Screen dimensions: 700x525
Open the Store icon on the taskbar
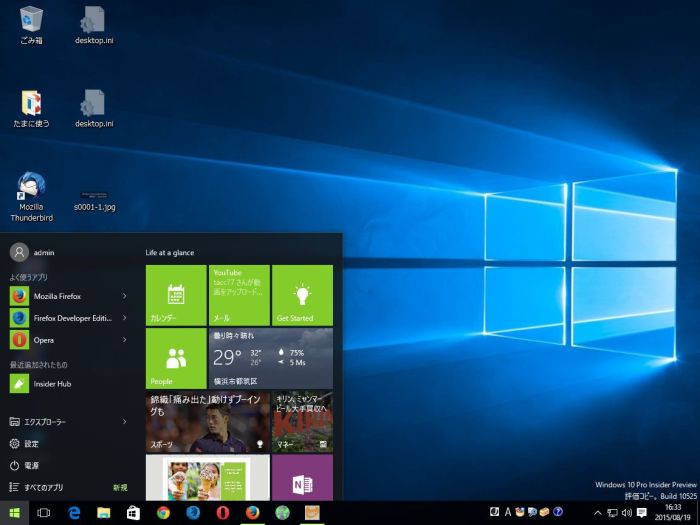coord(133,513)
